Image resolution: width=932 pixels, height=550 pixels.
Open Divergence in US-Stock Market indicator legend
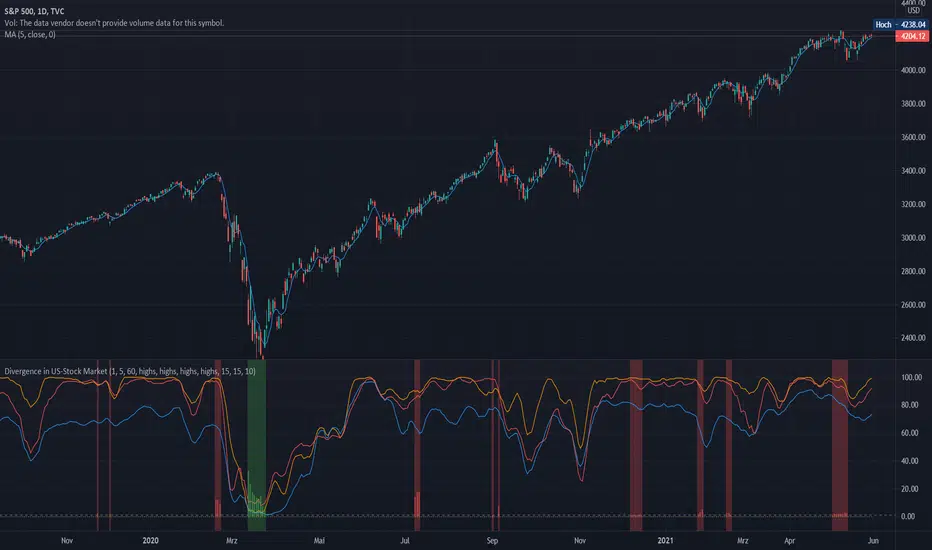coord(130,371)
